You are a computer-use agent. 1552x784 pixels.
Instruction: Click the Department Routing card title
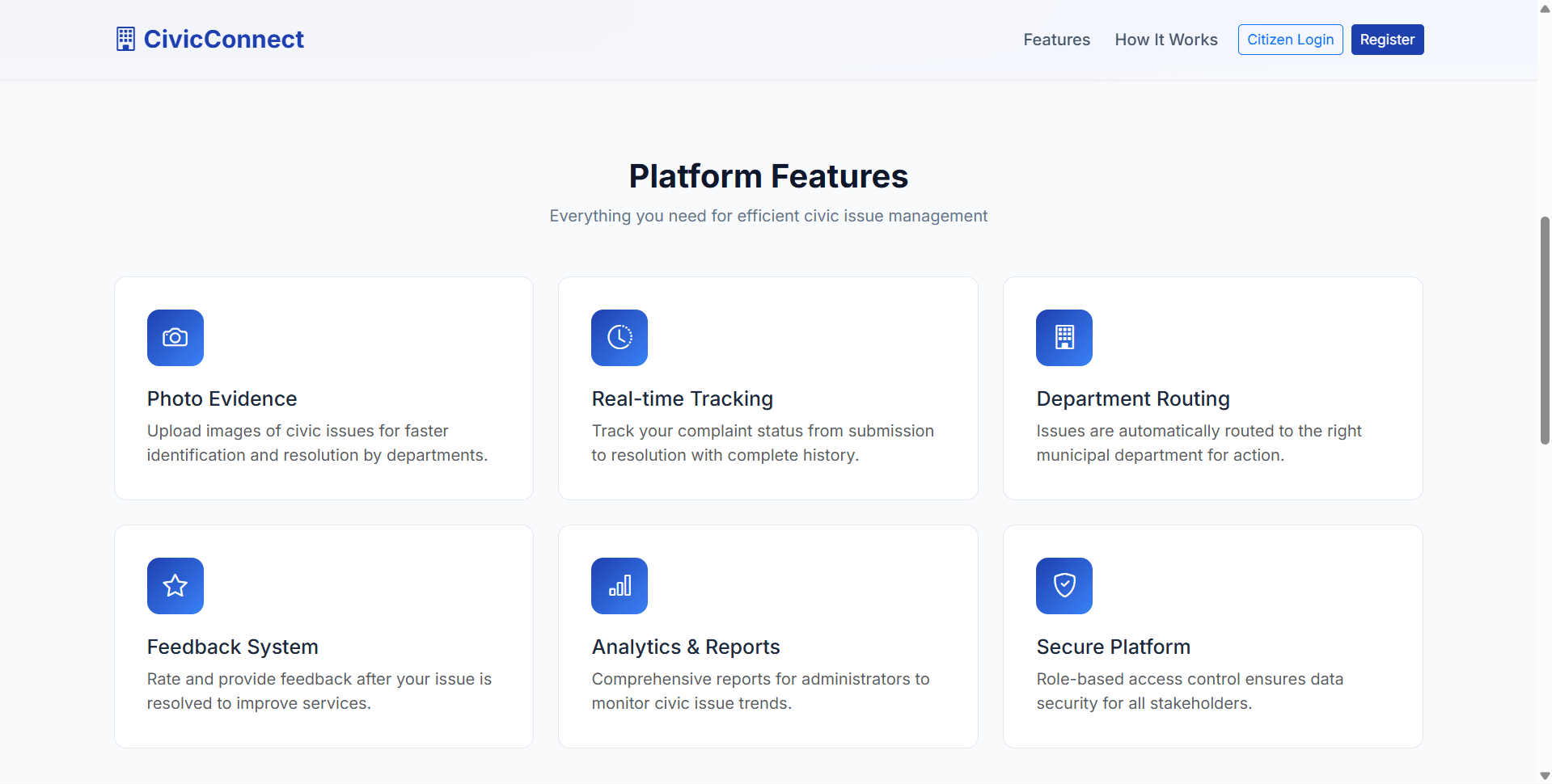point(1133,398)
